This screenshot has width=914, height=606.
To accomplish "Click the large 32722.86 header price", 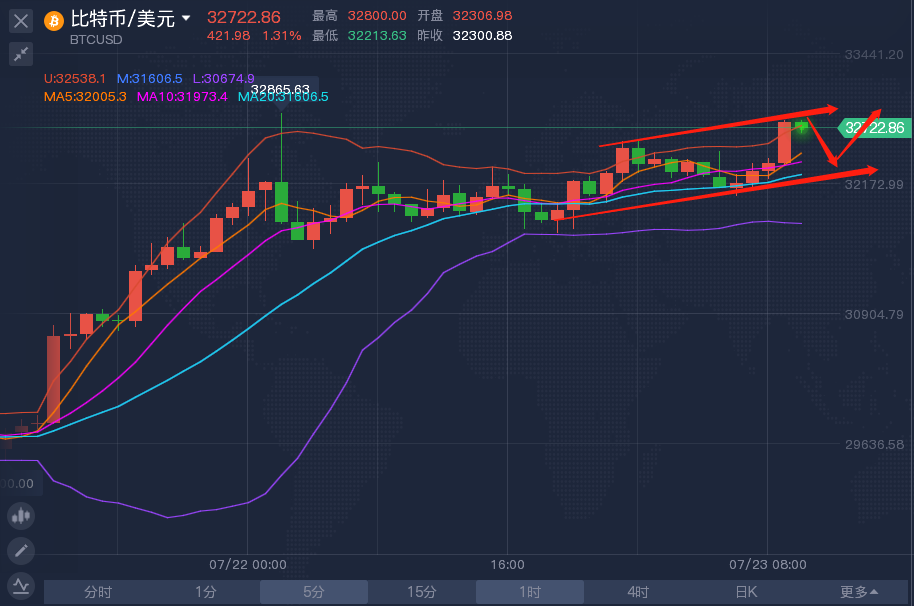I will click(x=244, y=17).
